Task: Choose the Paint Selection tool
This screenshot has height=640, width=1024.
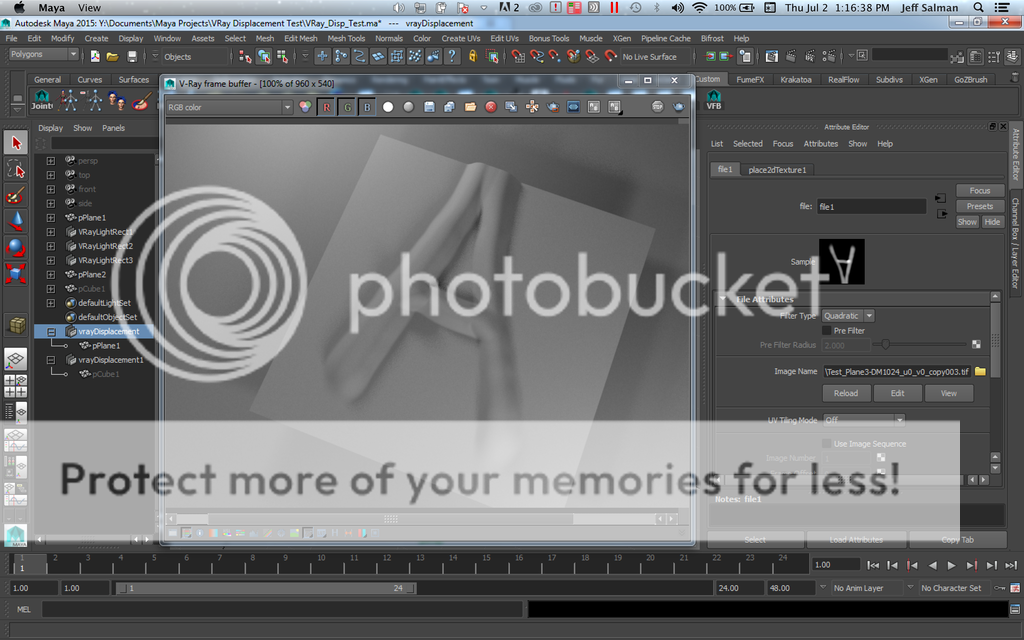Action: [x=16, y=195]
